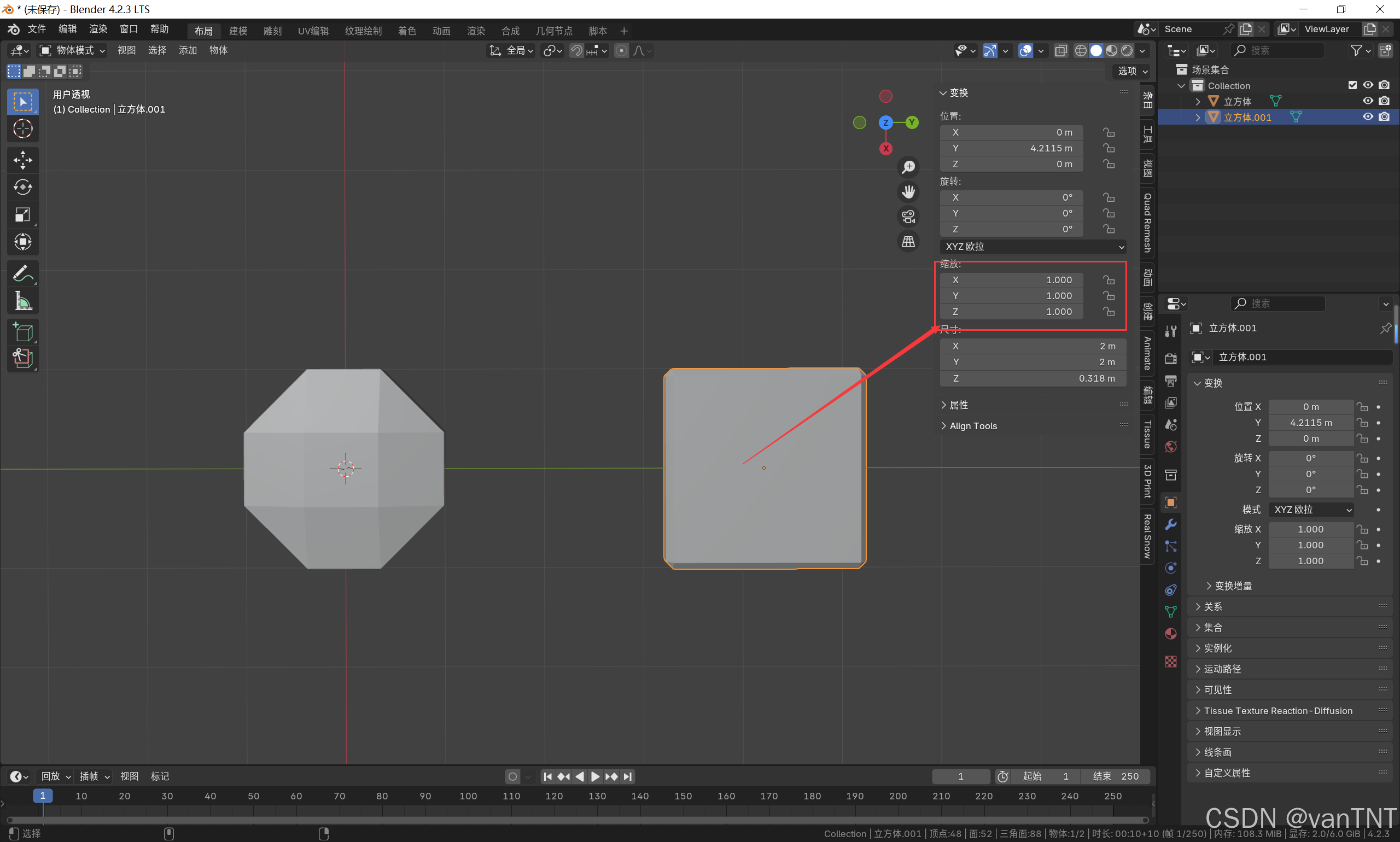Open the 物体模式 mode dropdown

[x=72, y=50]
